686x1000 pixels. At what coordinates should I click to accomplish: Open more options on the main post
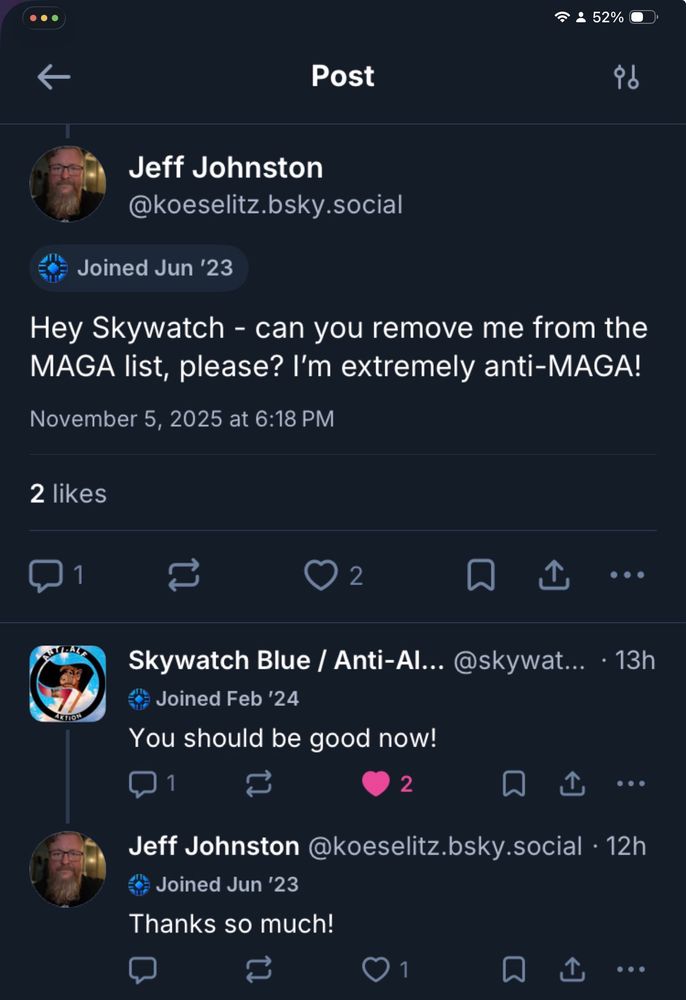(x=627, y=575)
